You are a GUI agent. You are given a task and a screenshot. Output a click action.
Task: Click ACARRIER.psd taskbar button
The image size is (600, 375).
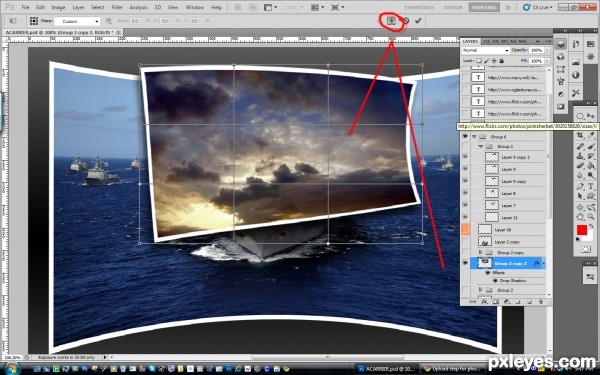tap(386, 368)
